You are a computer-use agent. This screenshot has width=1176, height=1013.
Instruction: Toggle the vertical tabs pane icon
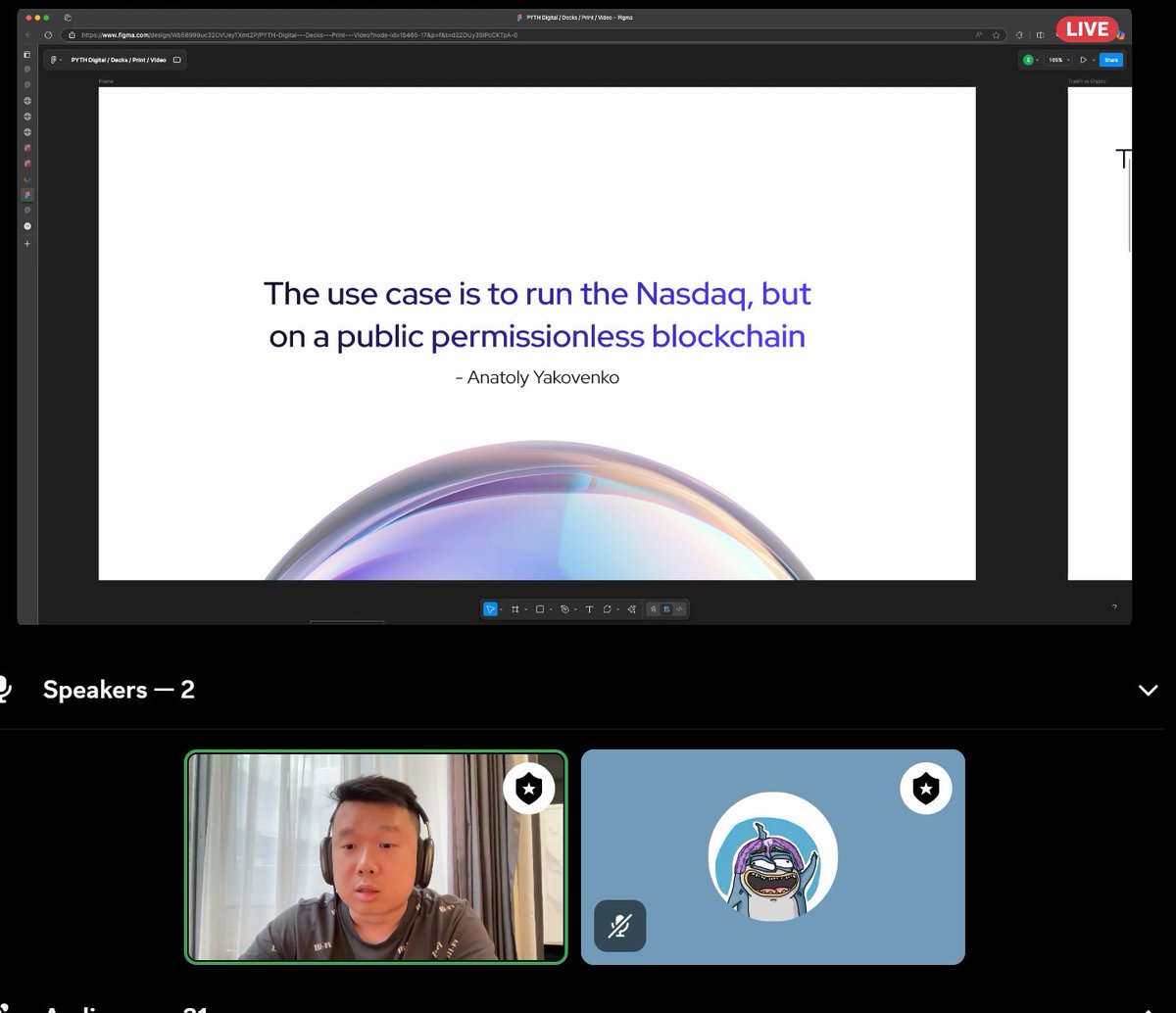tap(27, 55)
